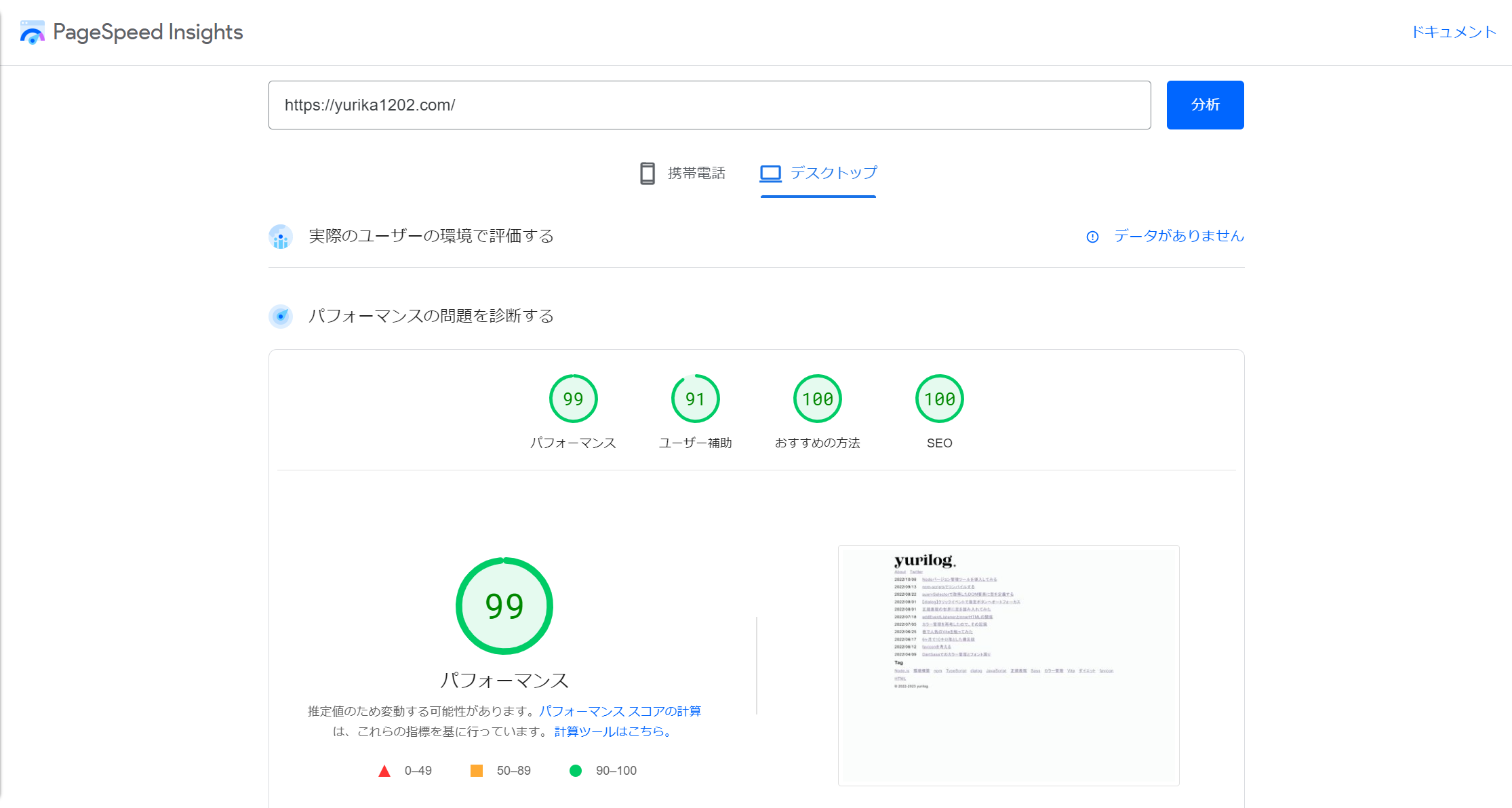
Task: Select the mobile phone icon
Action: pos(647,173)
